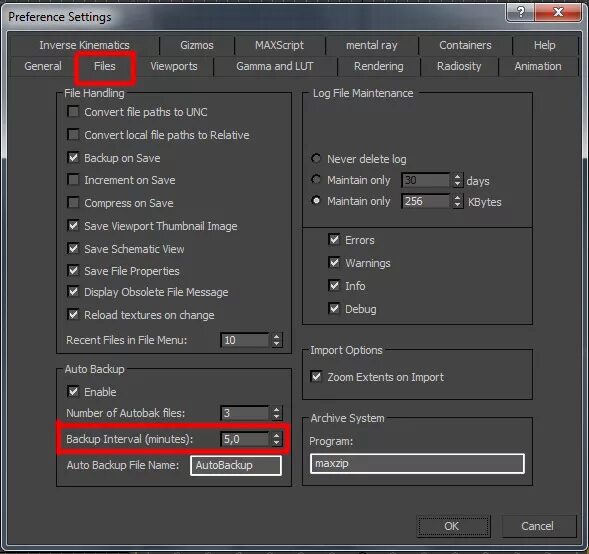Turn on Compress on Save
The width and height of the screenshot is (589, 554).
pyautogui.click(x=73, y=203)
